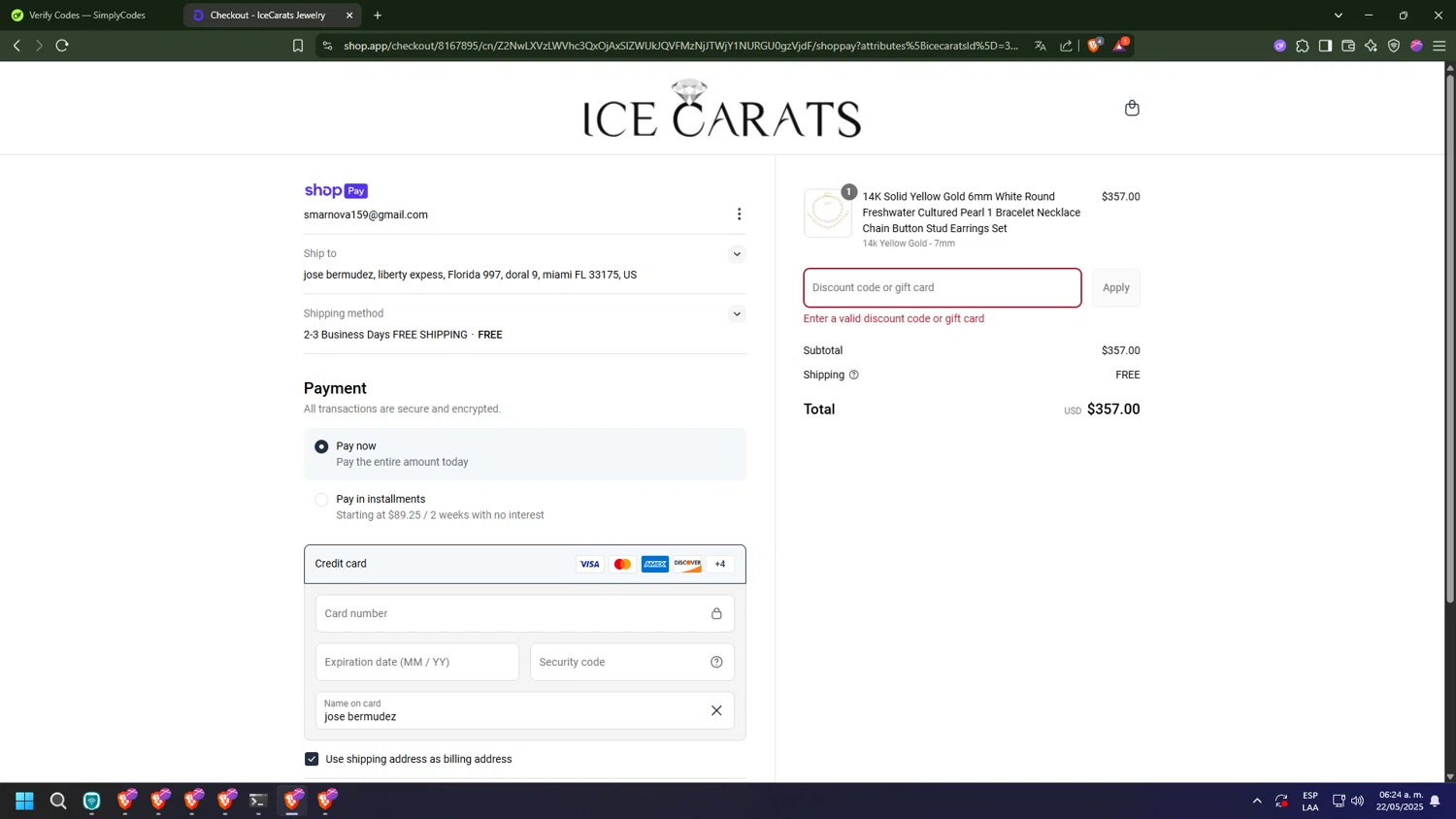1456x819 pixels.
Task: Click the email smarnova159@gmail.com
Action: pos(366,214)
